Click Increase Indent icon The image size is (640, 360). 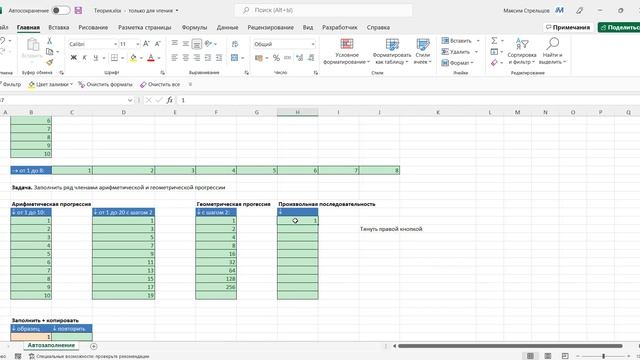219,58
